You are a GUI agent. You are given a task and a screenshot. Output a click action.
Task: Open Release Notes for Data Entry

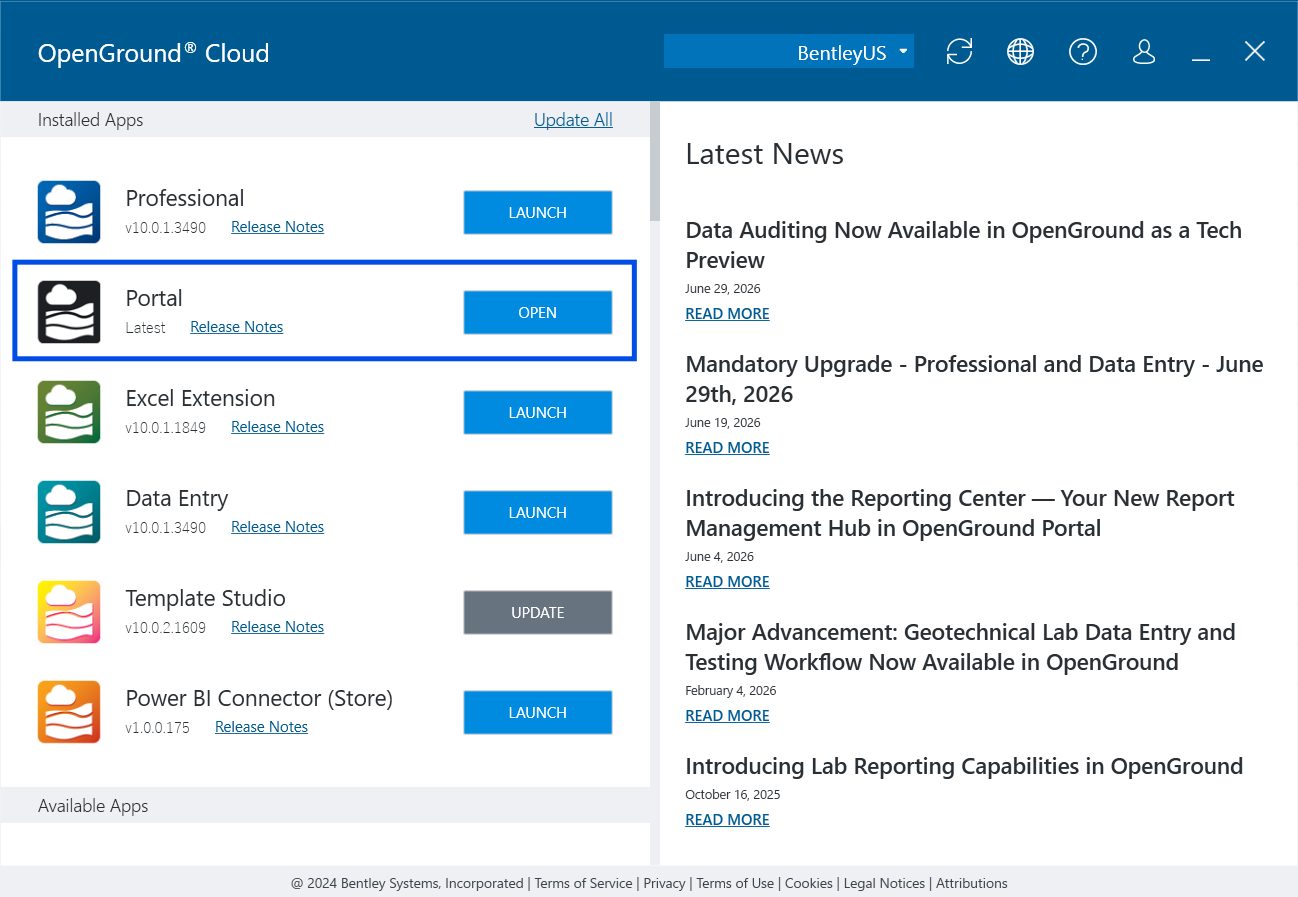(277, 527)
